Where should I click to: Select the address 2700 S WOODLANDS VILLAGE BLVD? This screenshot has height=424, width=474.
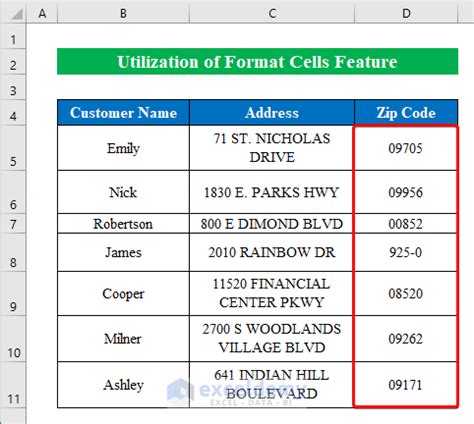(272, 339)
